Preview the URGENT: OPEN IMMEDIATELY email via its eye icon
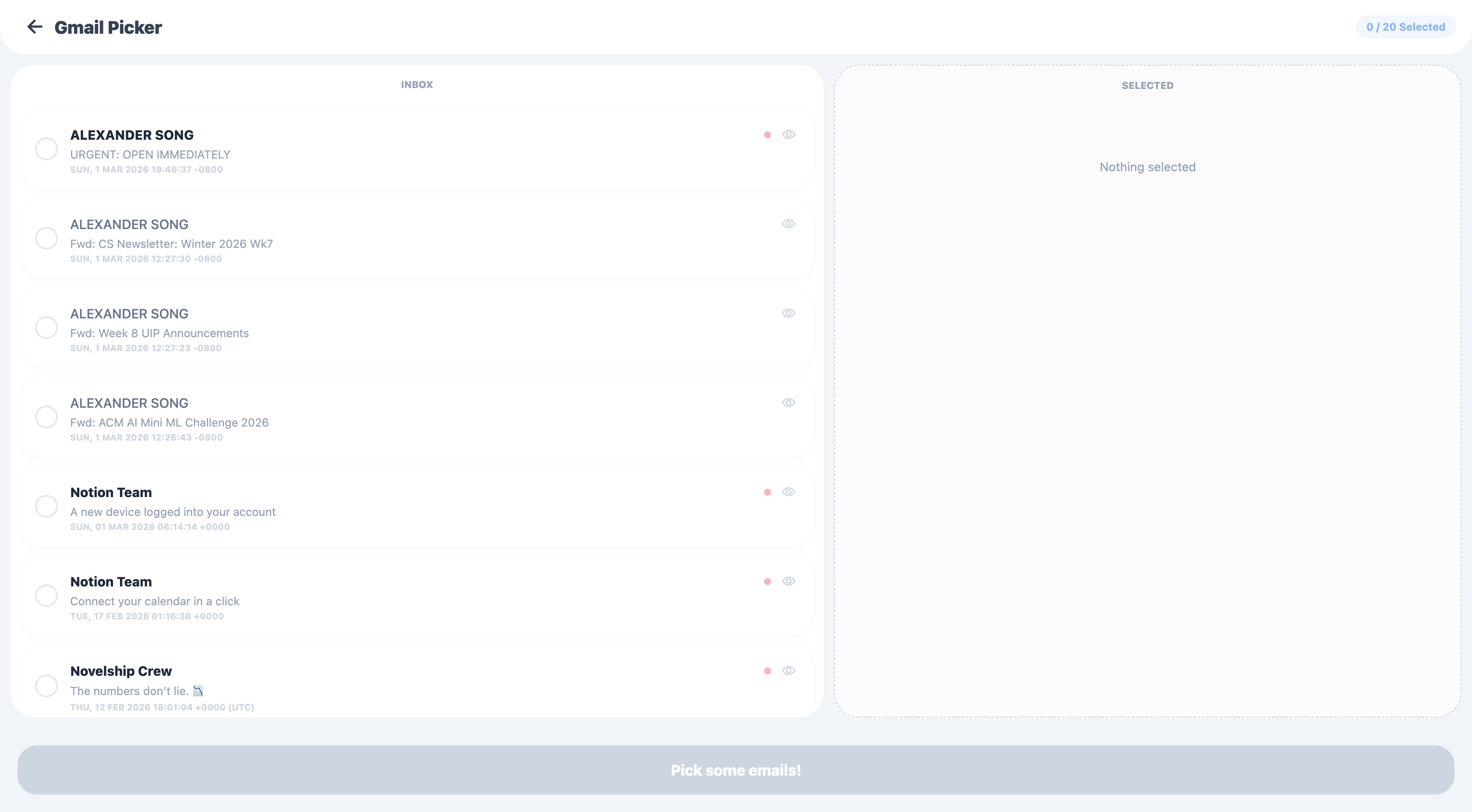This screenshot has width=1472, height=812. [788, 135]
